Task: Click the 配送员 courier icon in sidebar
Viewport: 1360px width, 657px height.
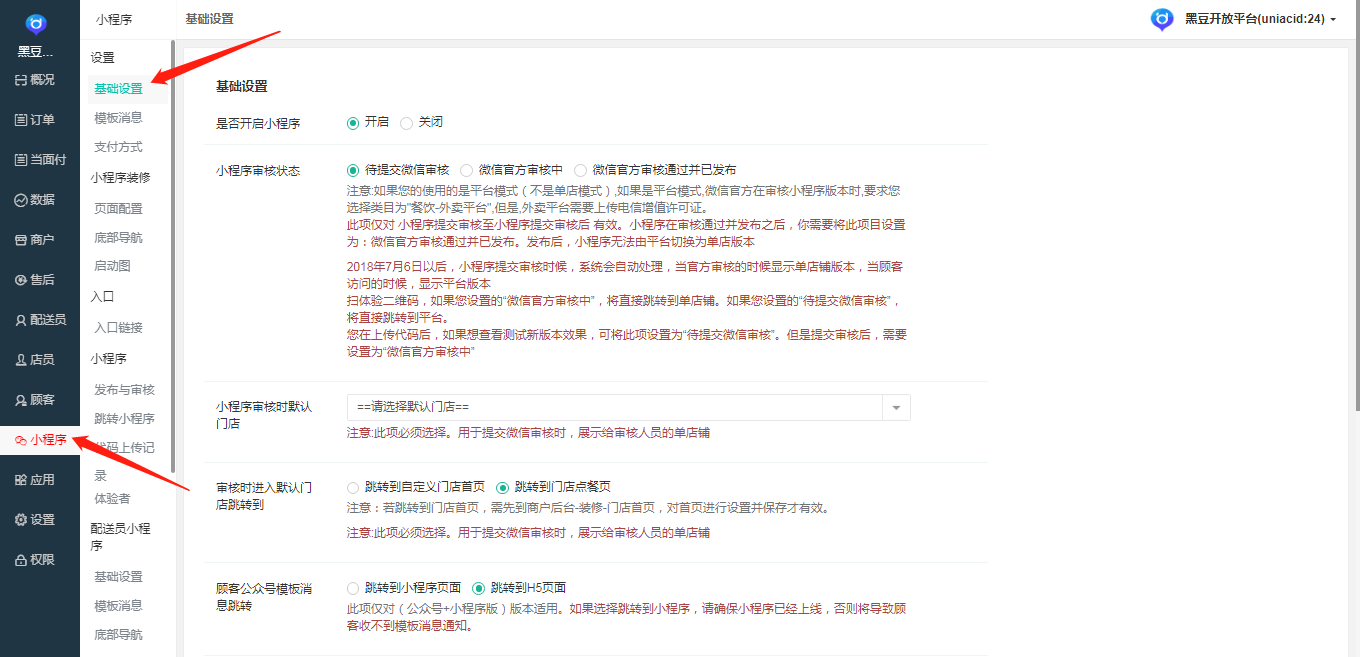Action: point(21,320)
